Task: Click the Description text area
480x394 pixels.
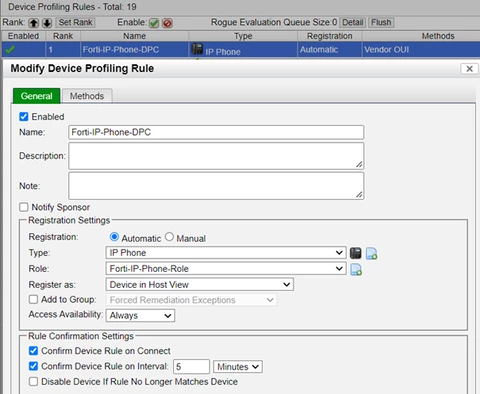Action: [216, 156]
